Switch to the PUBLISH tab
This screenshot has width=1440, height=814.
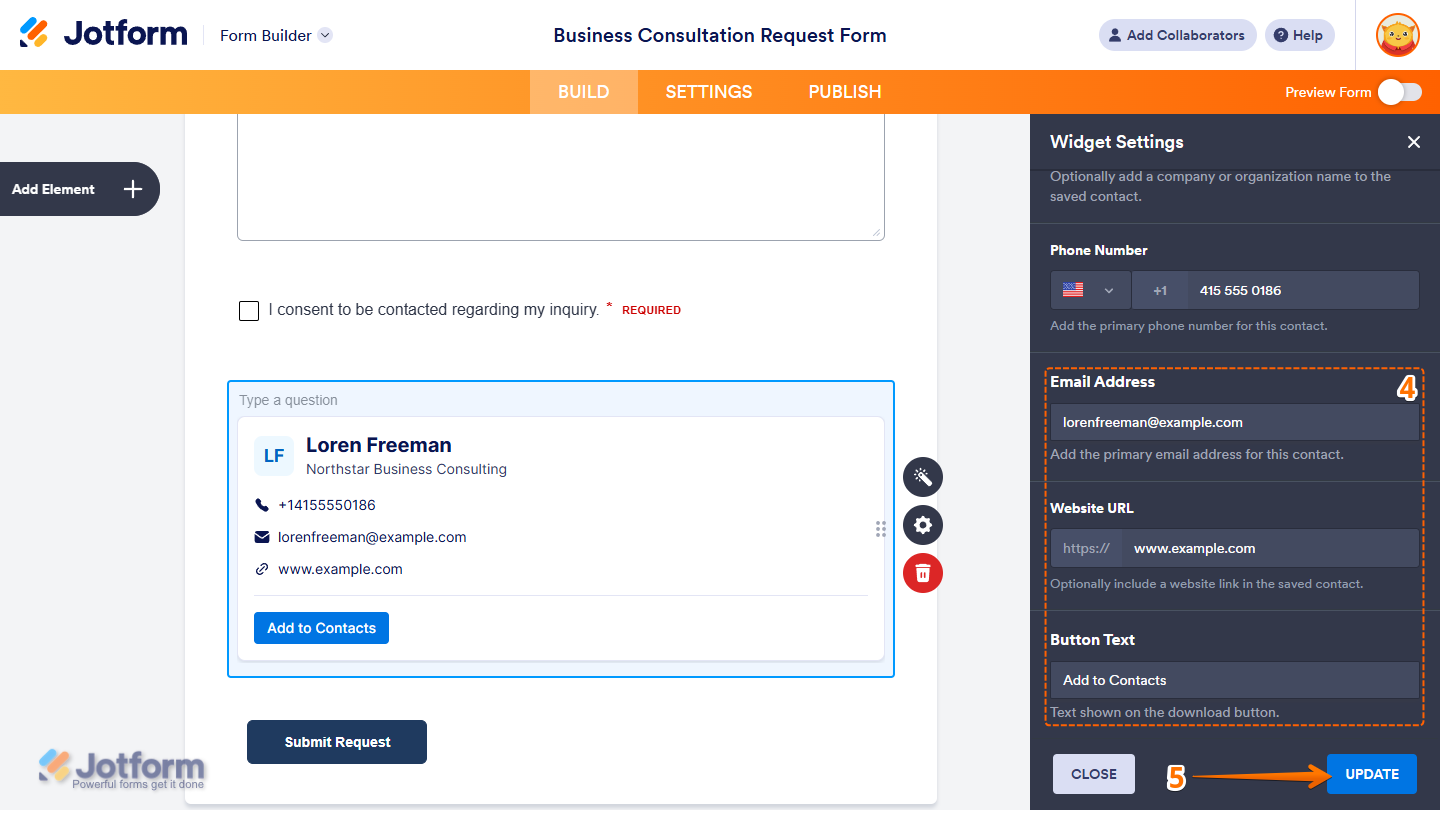click(845, 92)
